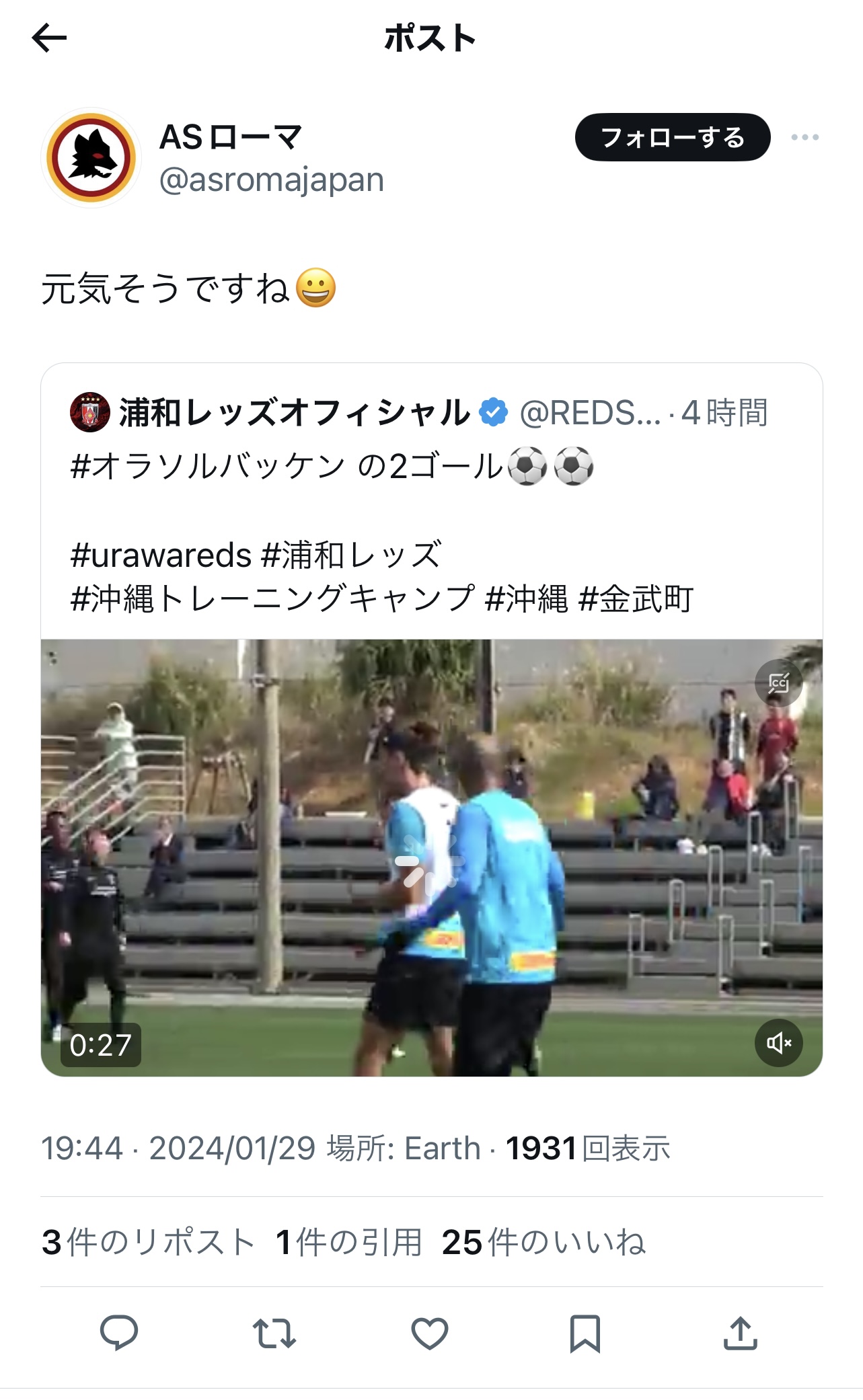The image size is (863, 1400).
Task: View the 3件のリポスト list
Action: 149,1242
